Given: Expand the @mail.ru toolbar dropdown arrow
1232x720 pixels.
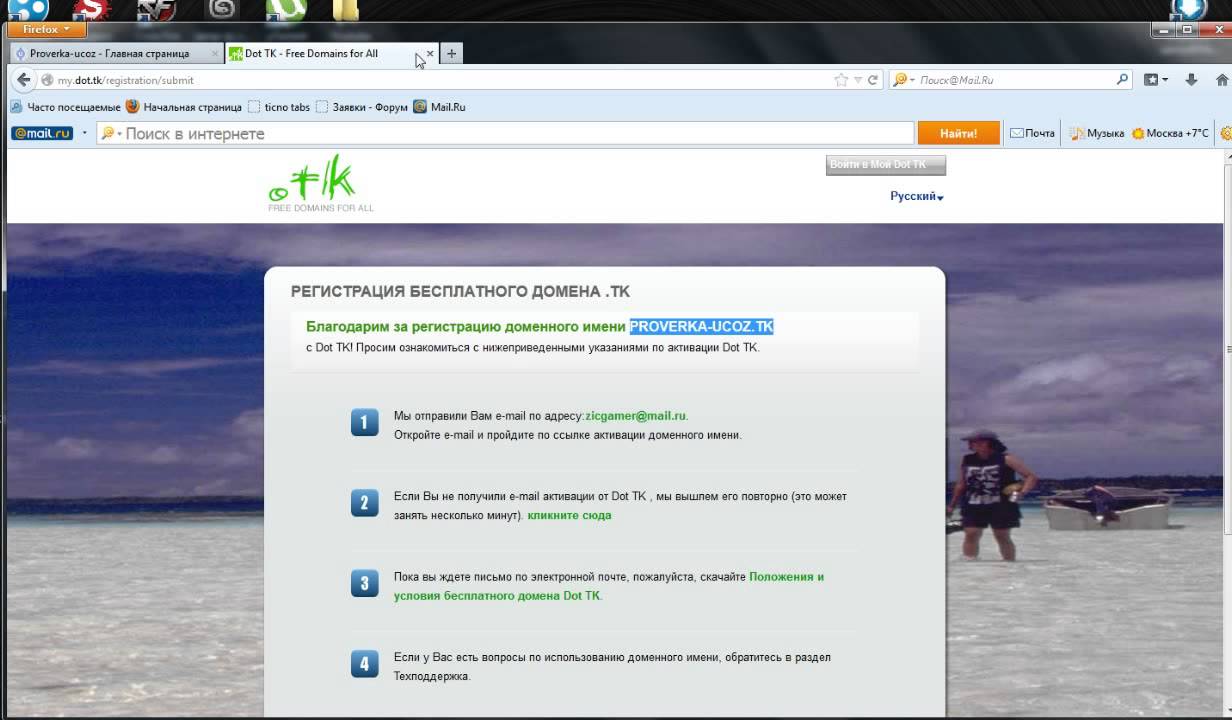Looking at the screenshot, I should coord(84,133).
